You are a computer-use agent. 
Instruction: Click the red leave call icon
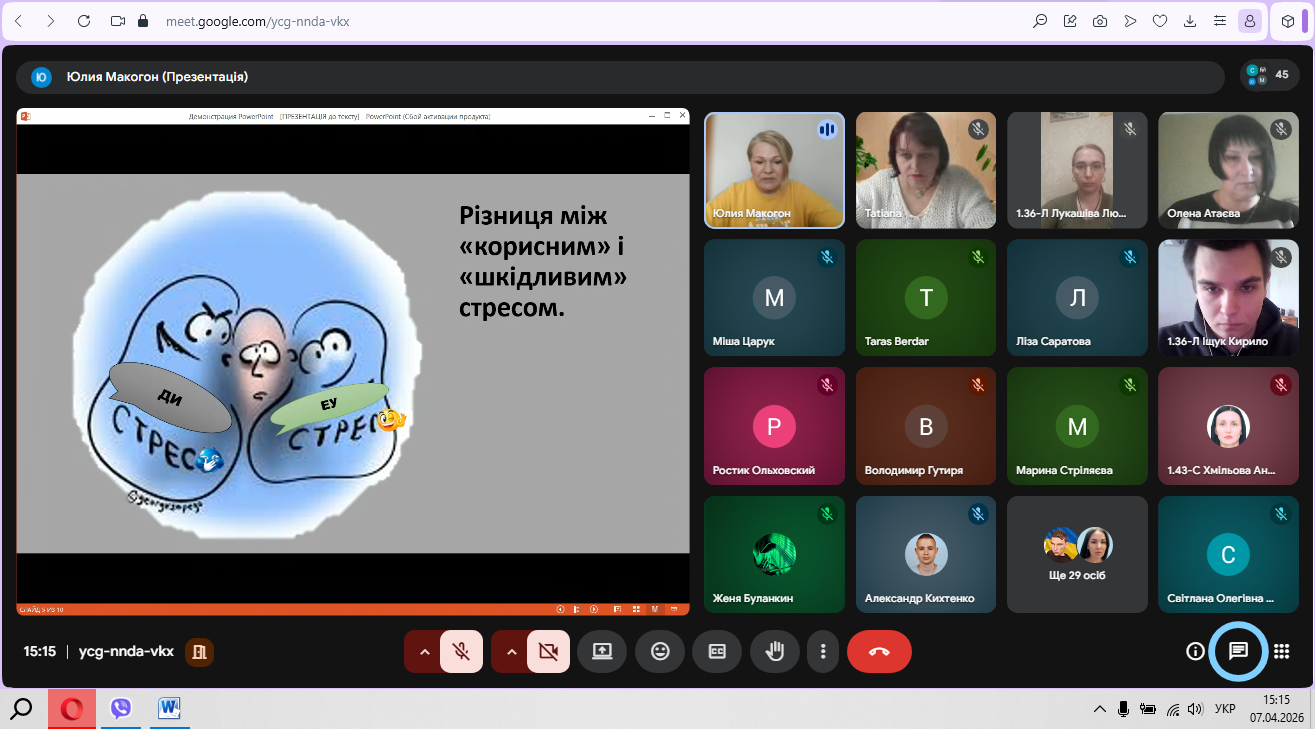coord(879,651)
